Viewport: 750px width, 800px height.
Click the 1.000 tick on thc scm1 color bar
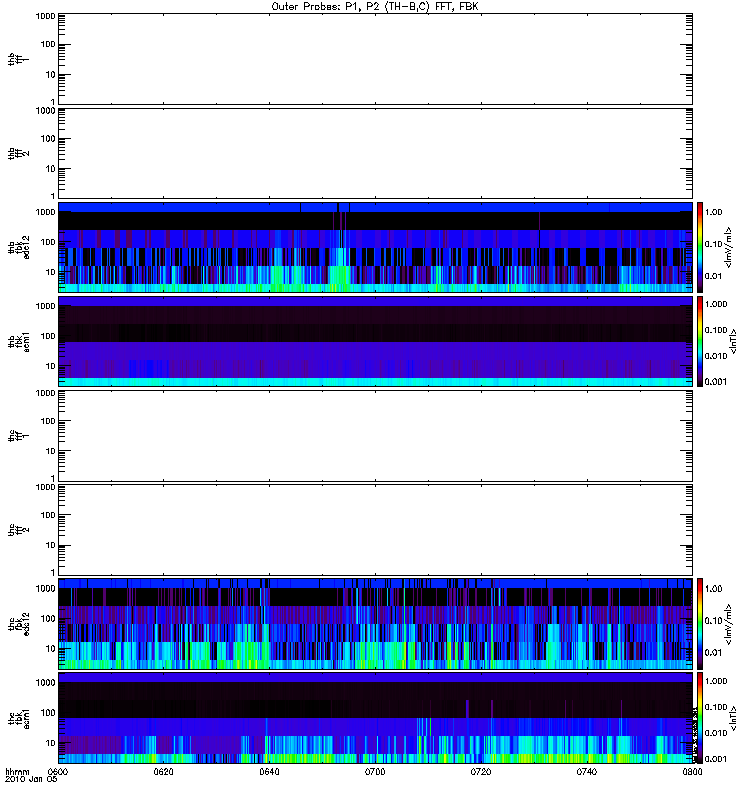click(716, 681)
